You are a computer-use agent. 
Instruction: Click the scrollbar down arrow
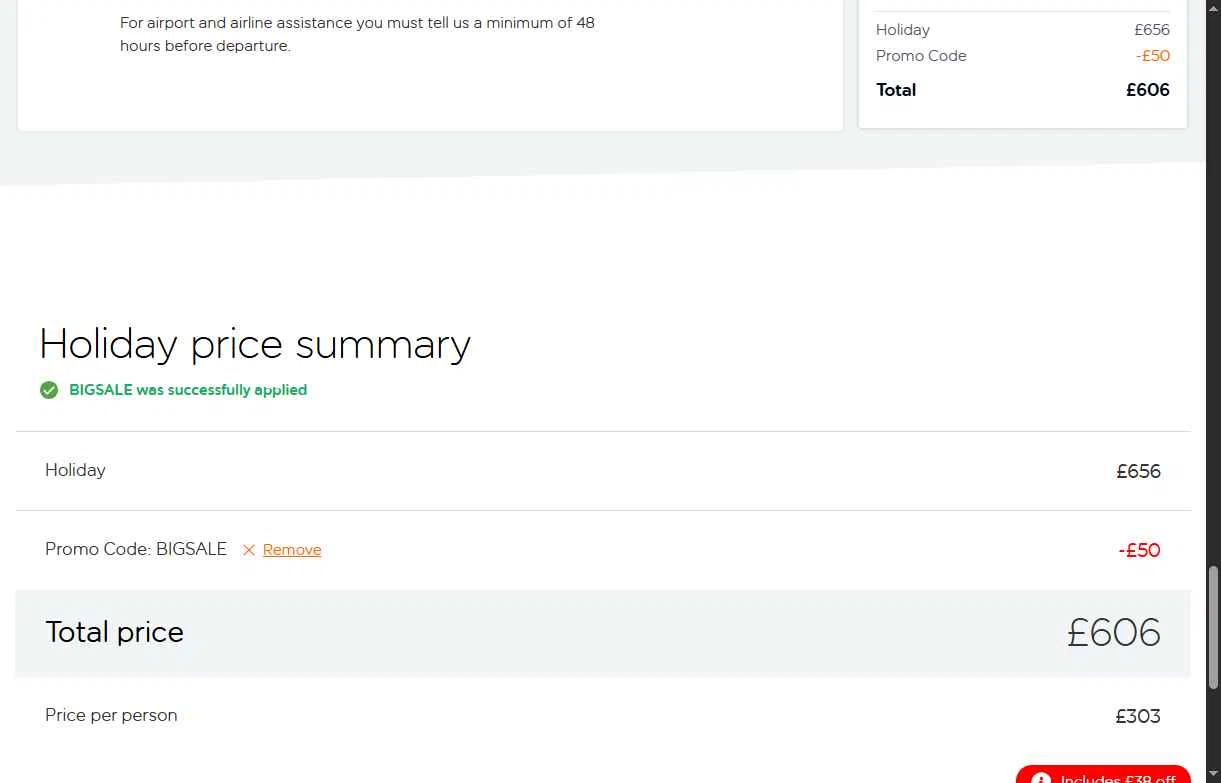tap(1214, 774)
